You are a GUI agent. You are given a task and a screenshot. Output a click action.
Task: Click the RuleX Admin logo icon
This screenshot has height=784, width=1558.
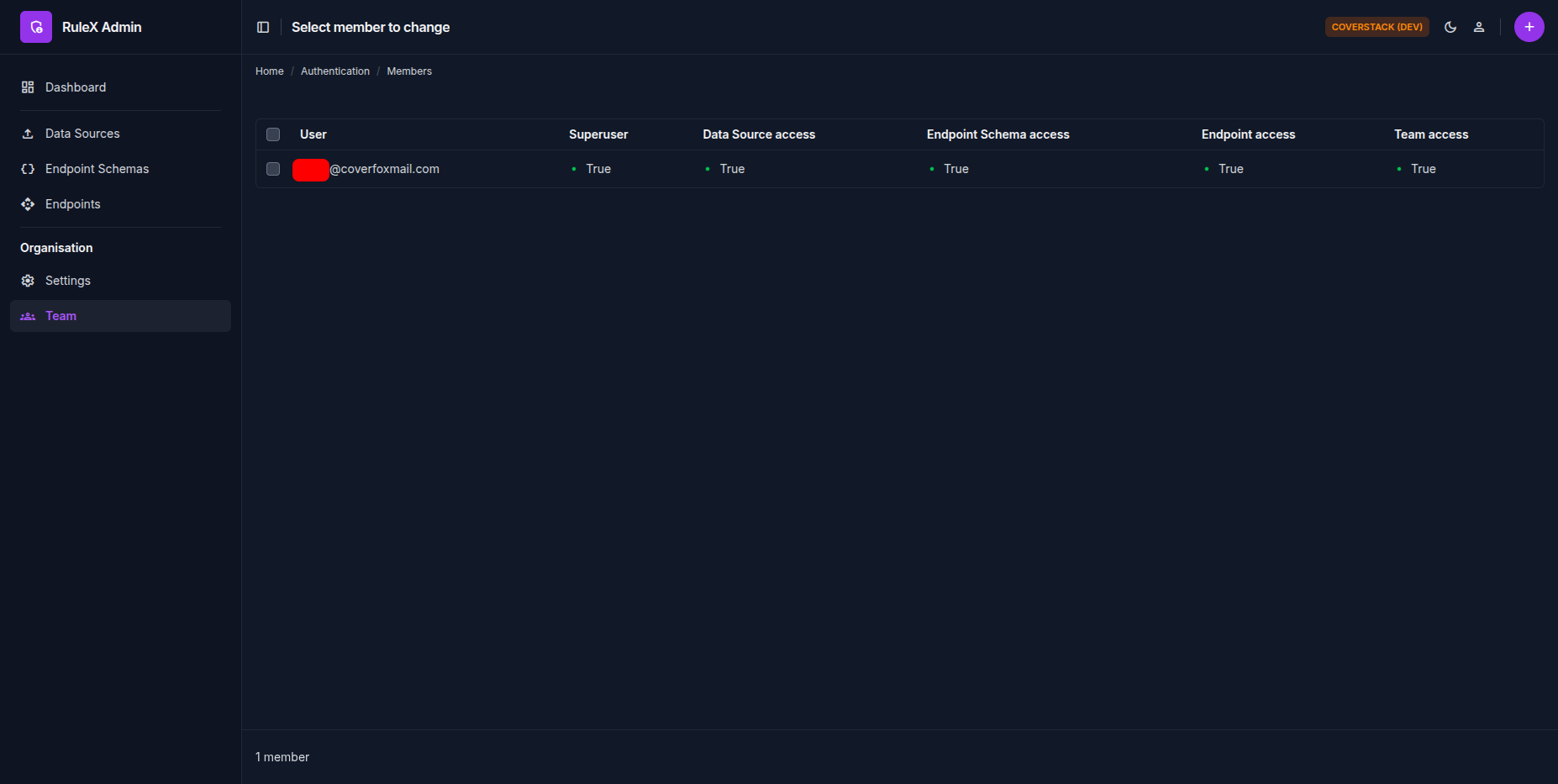36,27
